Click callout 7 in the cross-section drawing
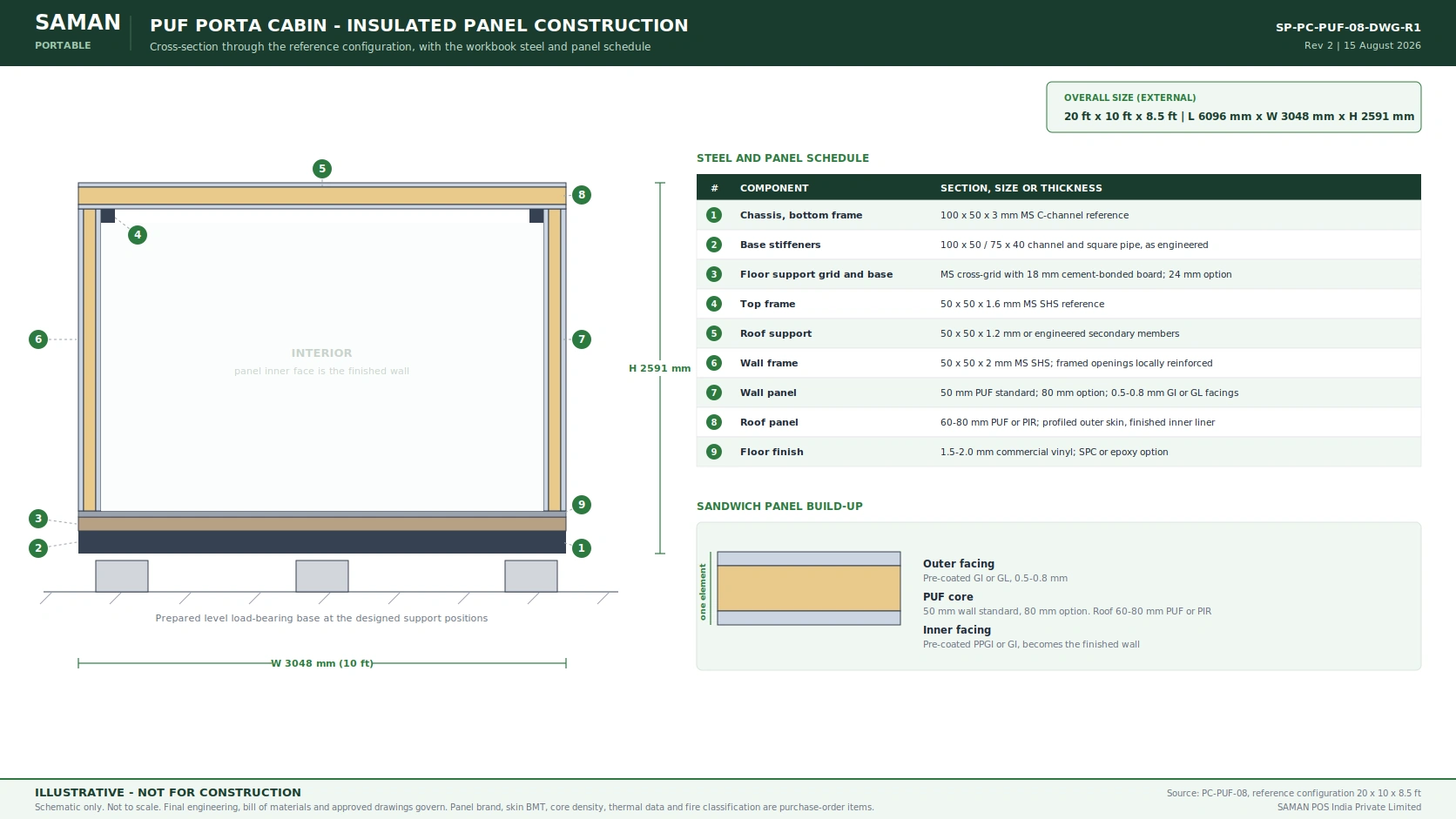The height and width of the screenshot is (819, 1456). [x=582, y=339]
